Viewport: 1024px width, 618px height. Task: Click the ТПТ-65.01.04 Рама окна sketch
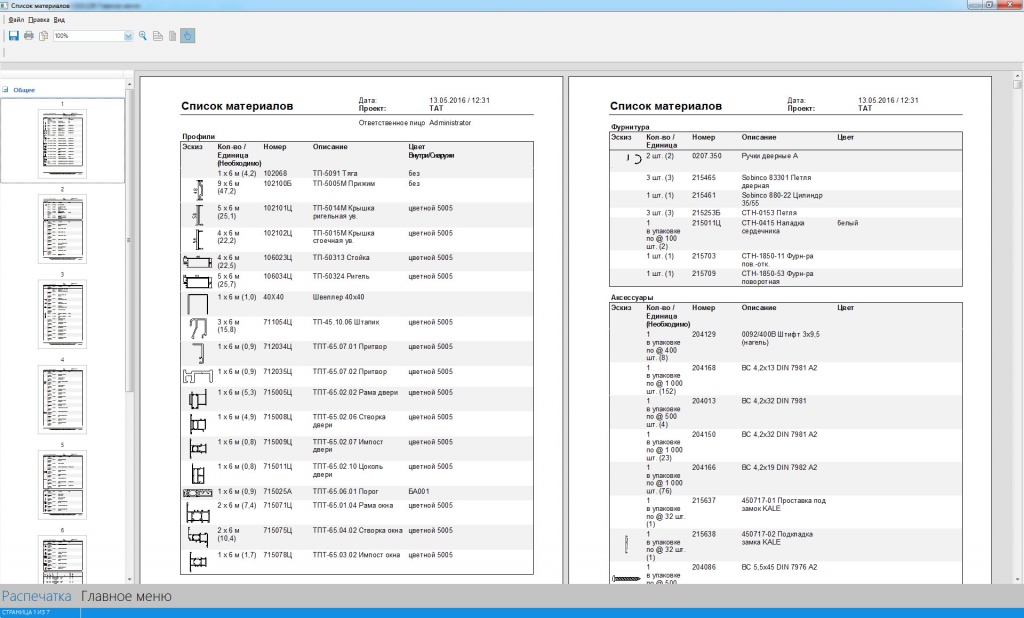pyautogui.click(x=198, y=512)
